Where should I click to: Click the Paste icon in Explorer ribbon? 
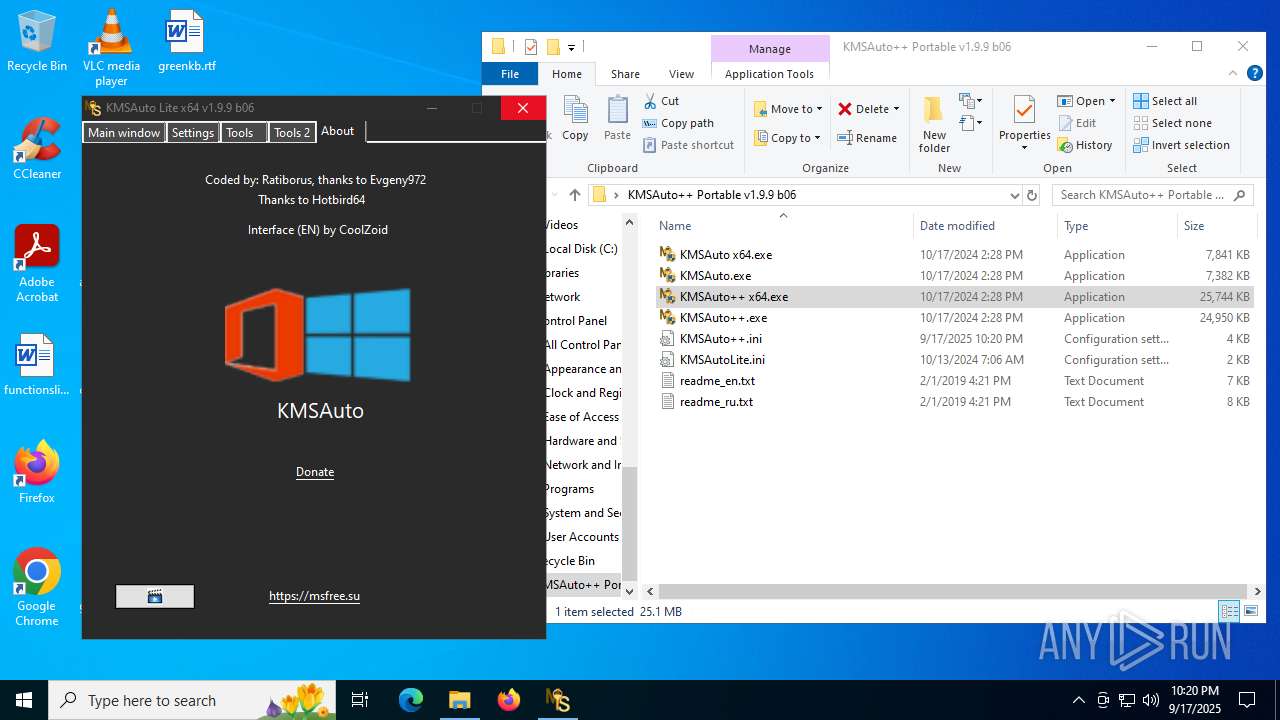[617, 118]
